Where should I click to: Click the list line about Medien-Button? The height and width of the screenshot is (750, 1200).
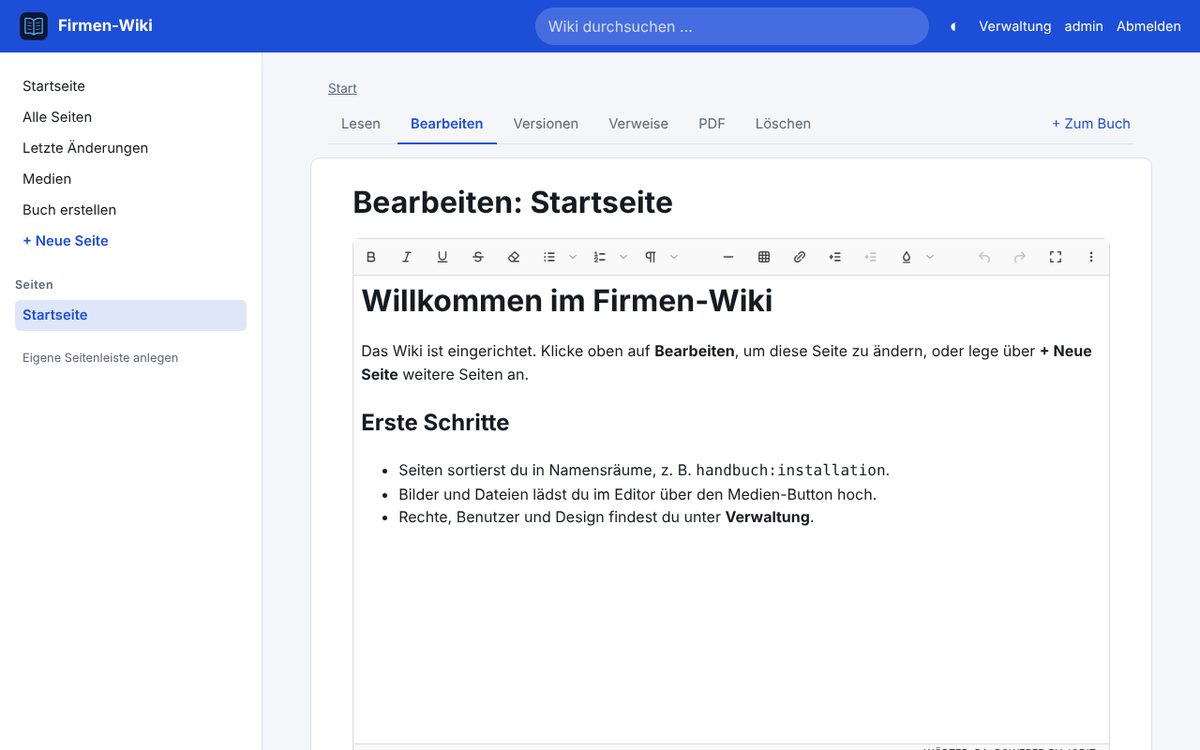[637, 494]
